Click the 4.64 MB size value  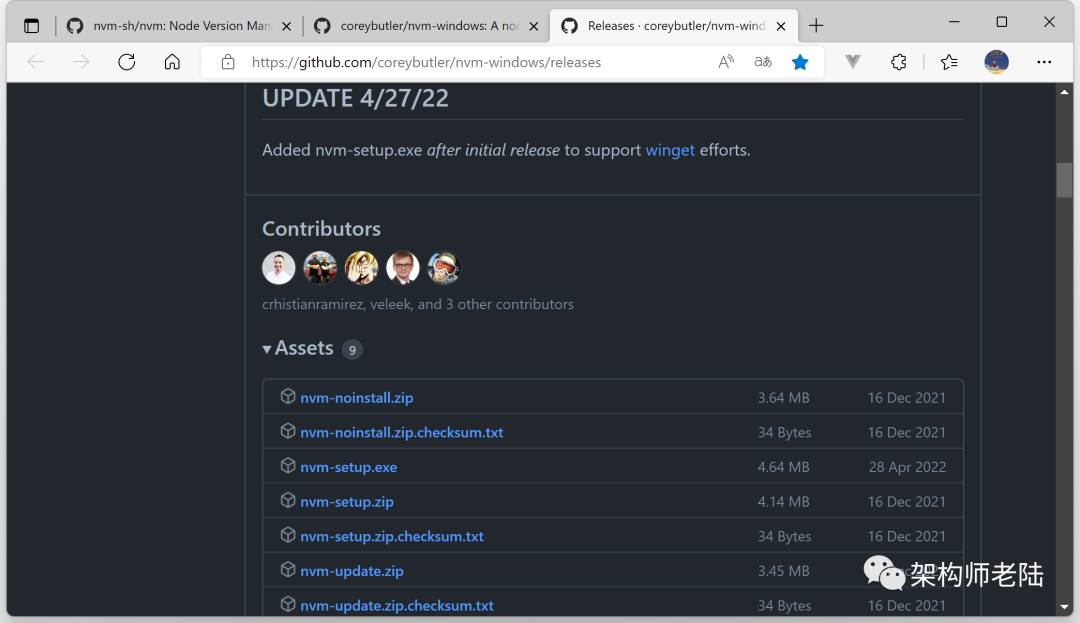coord(784,467)
